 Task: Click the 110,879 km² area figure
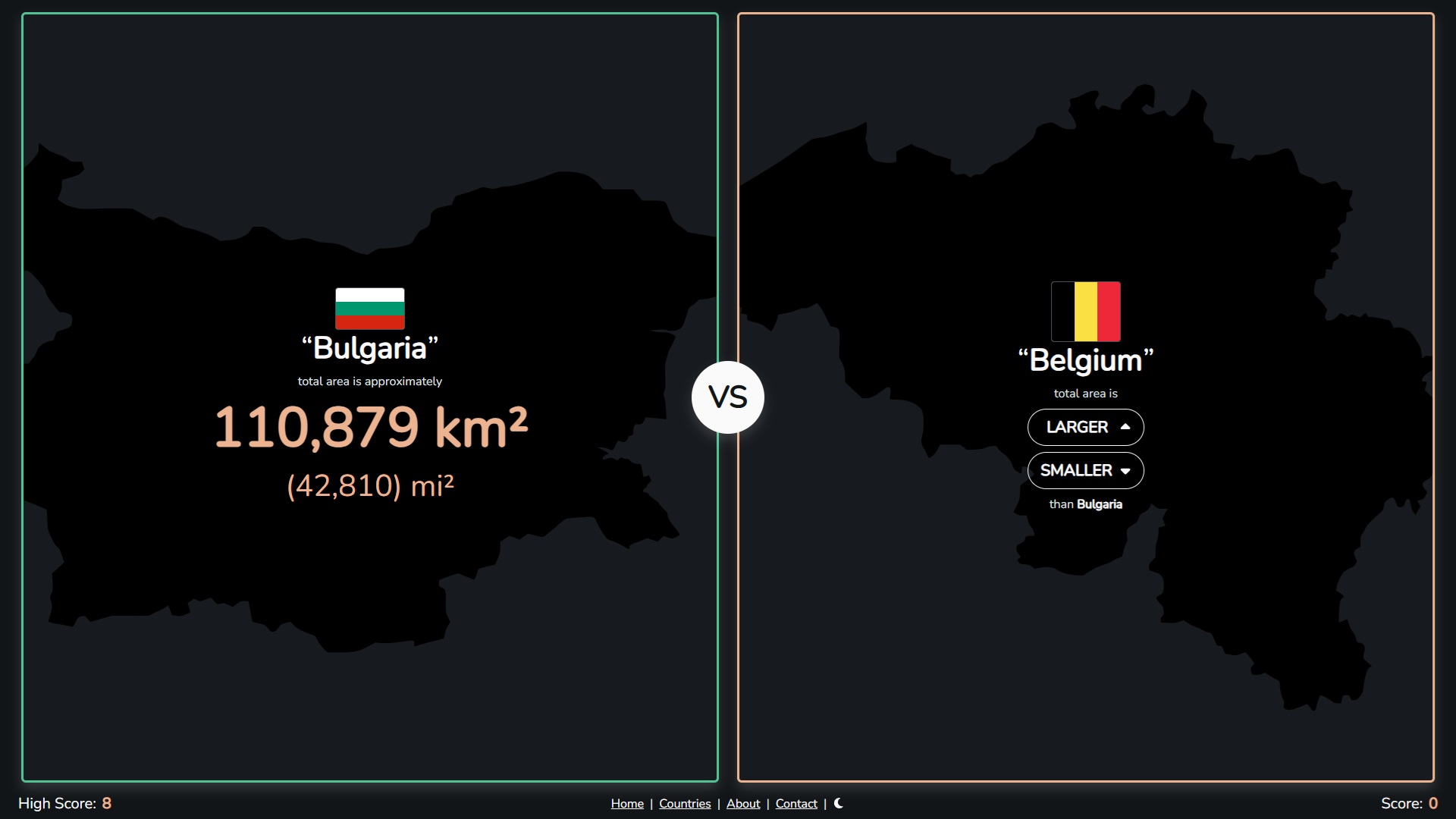tap(371, 427)
